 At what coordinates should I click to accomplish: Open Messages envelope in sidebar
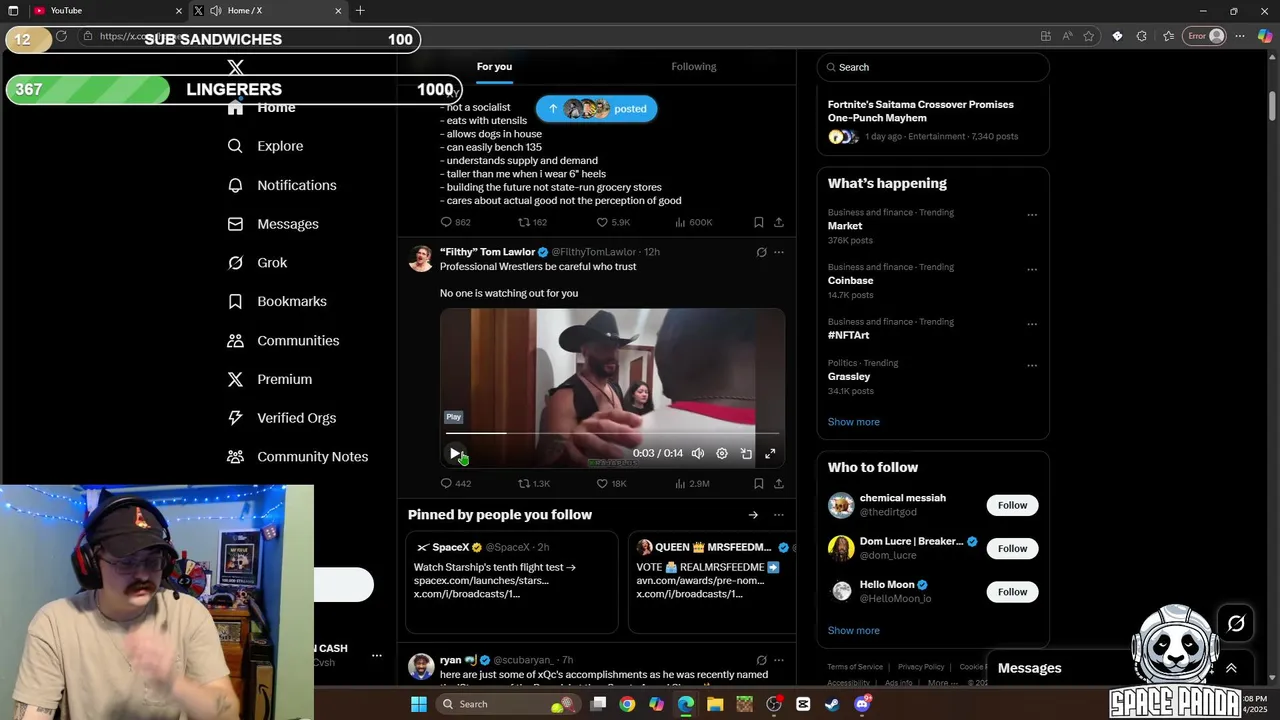[273, 224]
